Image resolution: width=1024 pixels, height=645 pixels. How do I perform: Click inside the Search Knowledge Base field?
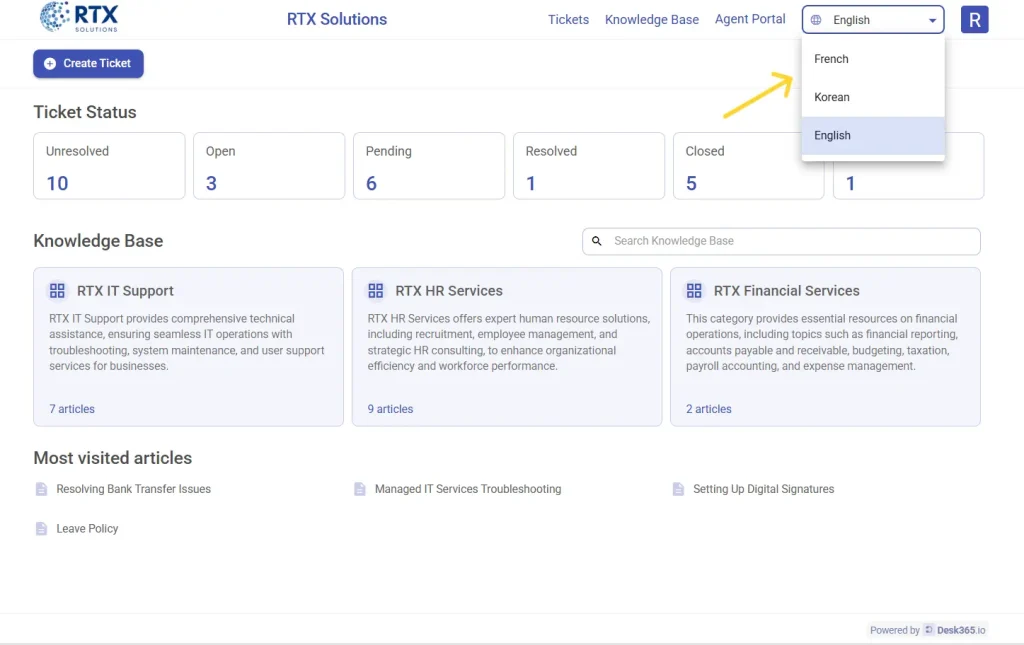pyautogui.click(x=780, y=241)
